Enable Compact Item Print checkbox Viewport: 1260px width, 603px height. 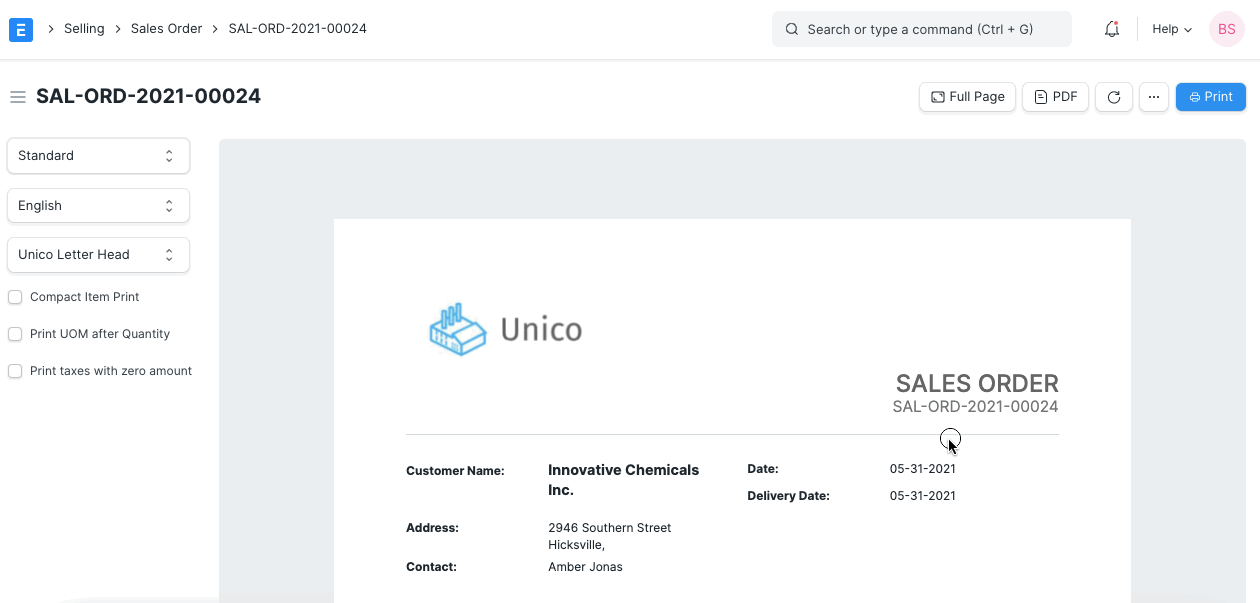click(x=15, y=297)
